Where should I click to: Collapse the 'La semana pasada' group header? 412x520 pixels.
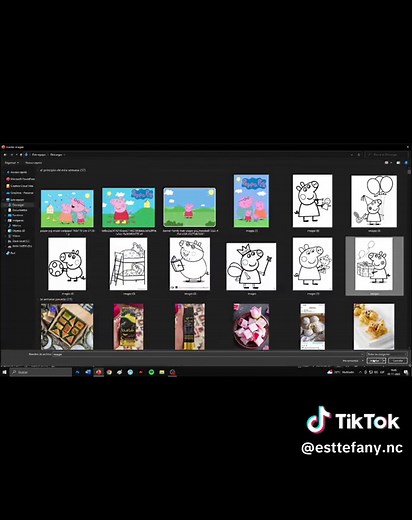56,299
